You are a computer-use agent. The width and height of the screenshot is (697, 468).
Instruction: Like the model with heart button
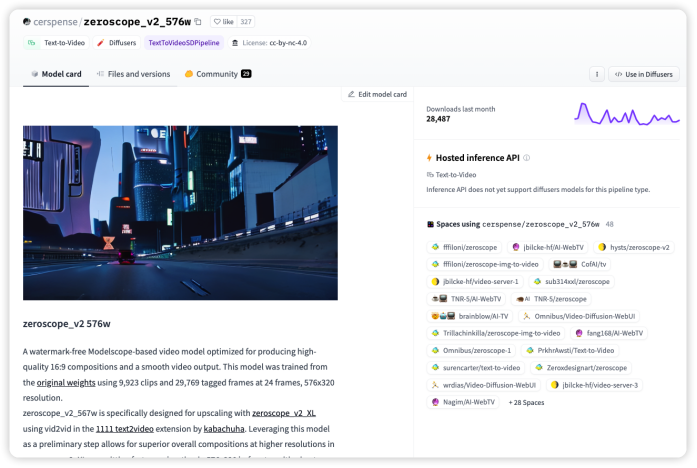coord(224,21)
